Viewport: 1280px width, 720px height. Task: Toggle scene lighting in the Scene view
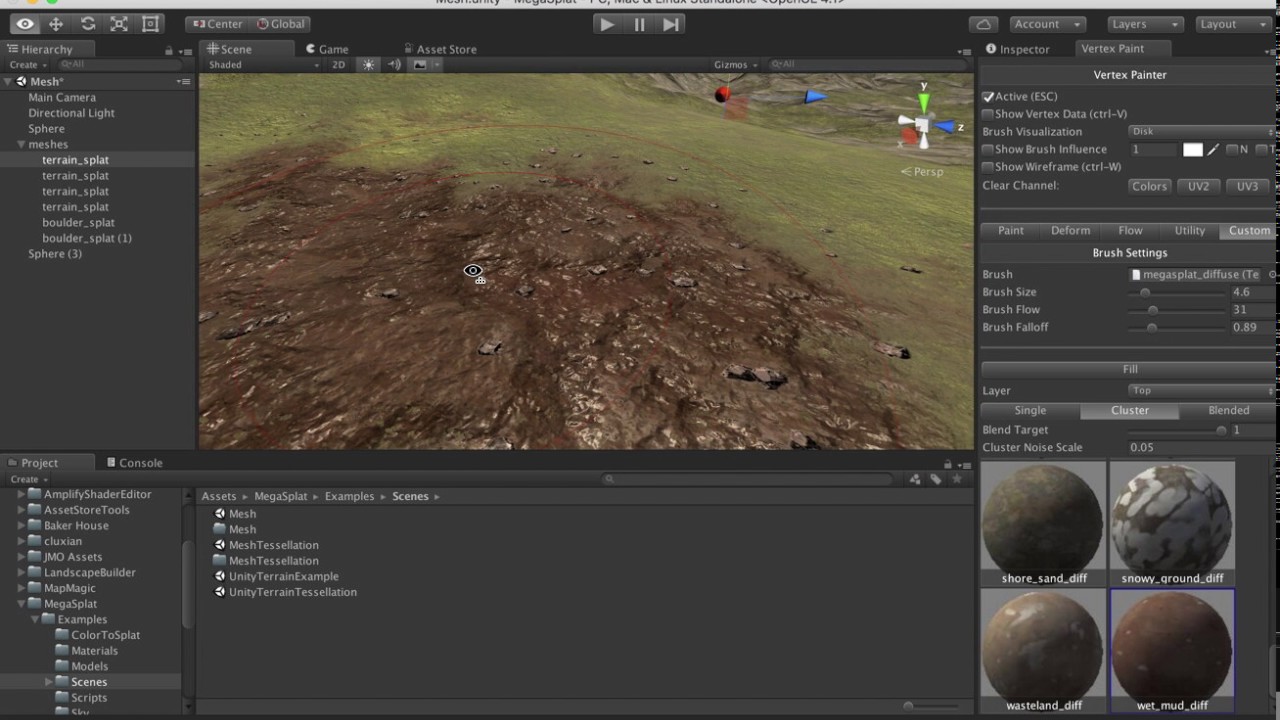pyautogui.click(x=368, y=64)
